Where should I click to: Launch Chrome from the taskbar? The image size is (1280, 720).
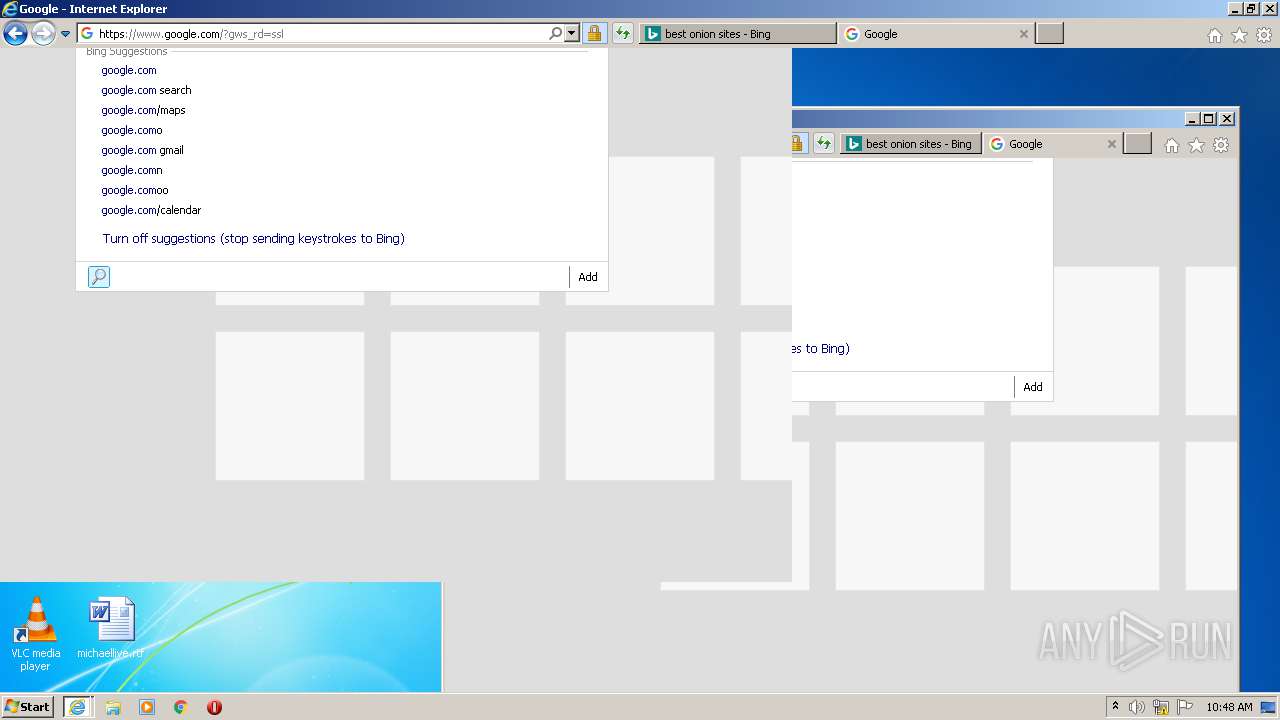click(x=181, y=707)
